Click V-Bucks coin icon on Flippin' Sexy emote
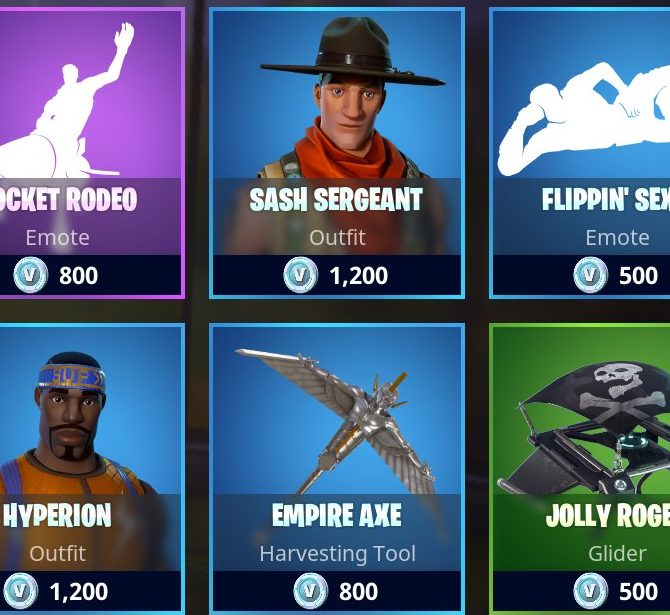Screen dimensions: 670x615 590,275
